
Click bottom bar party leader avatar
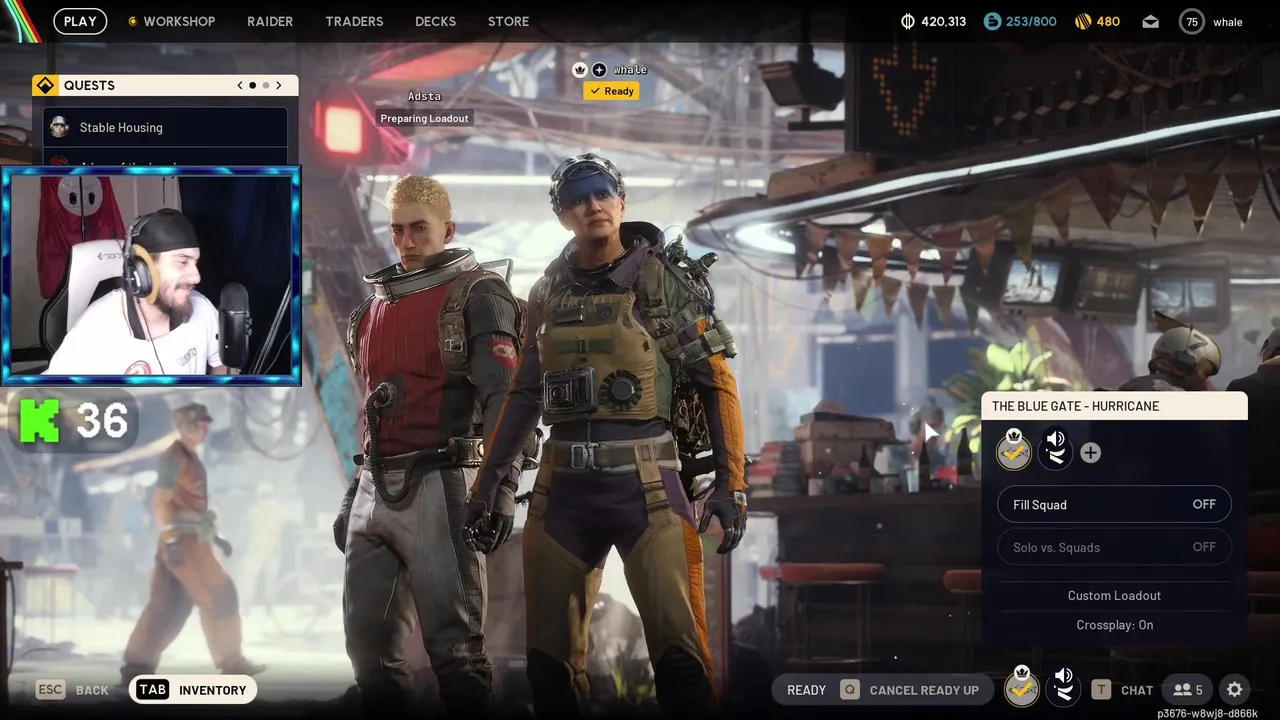tap(1021, 687)
